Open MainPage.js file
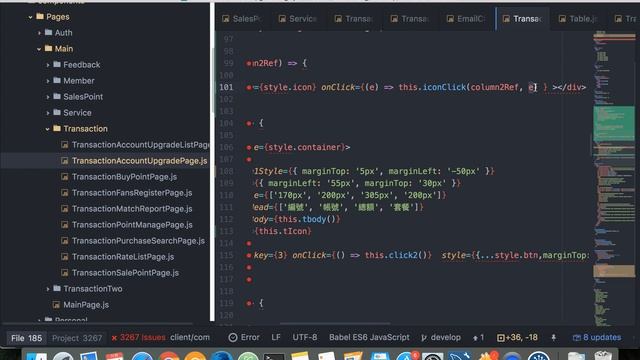 click(86, 304)
